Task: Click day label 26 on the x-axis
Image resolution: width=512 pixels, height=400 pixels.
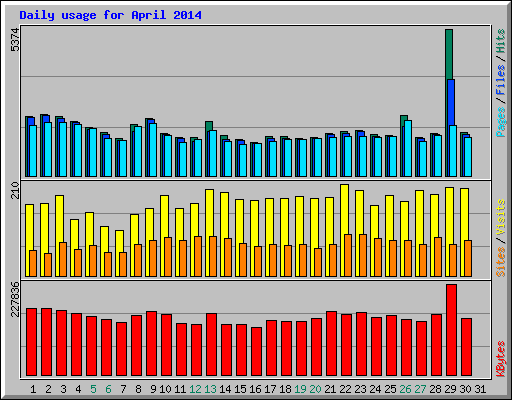Action: point(405,389)
